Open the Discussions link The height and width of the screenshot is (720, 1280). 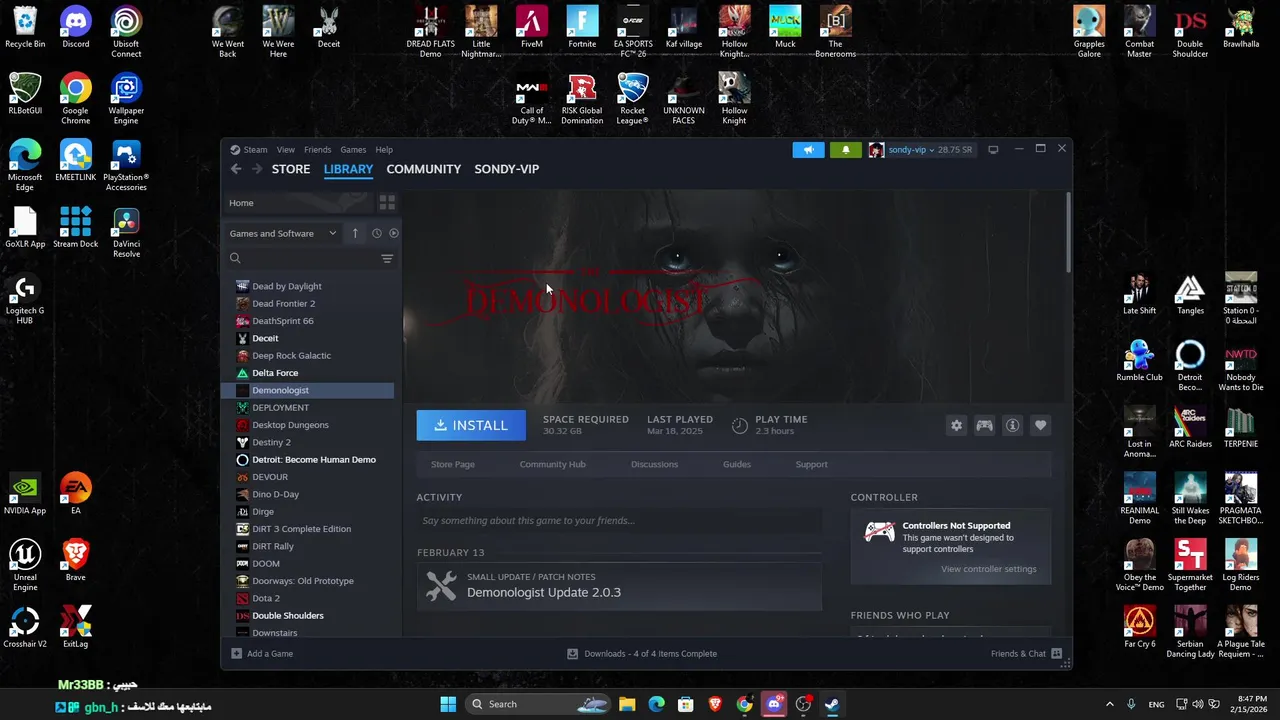point(654,464)
